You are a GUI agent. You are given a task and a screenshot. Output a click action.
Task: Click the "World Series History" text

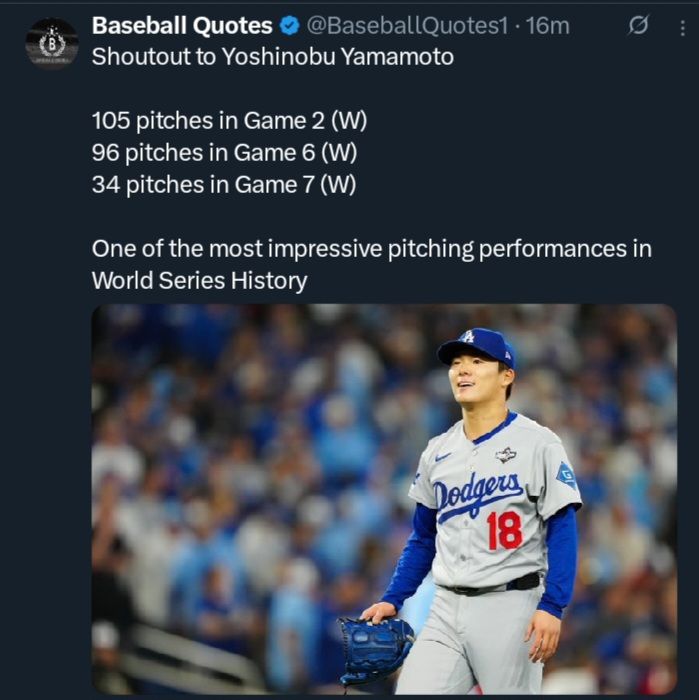pyautogui.click(x=199, y=281)
